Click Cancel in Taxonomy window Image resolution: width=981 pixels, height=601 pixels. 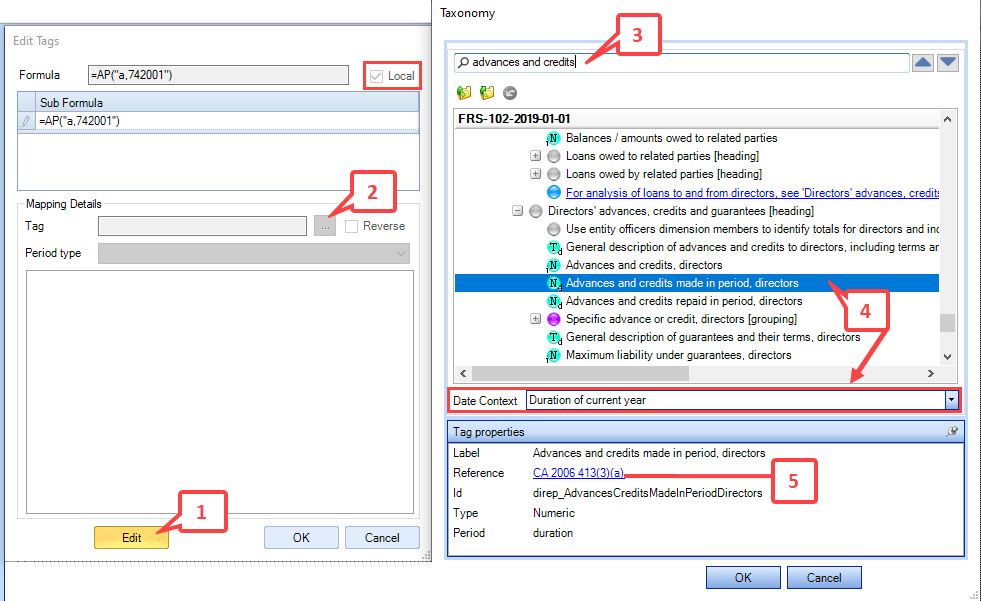click(x=824, y=577)
